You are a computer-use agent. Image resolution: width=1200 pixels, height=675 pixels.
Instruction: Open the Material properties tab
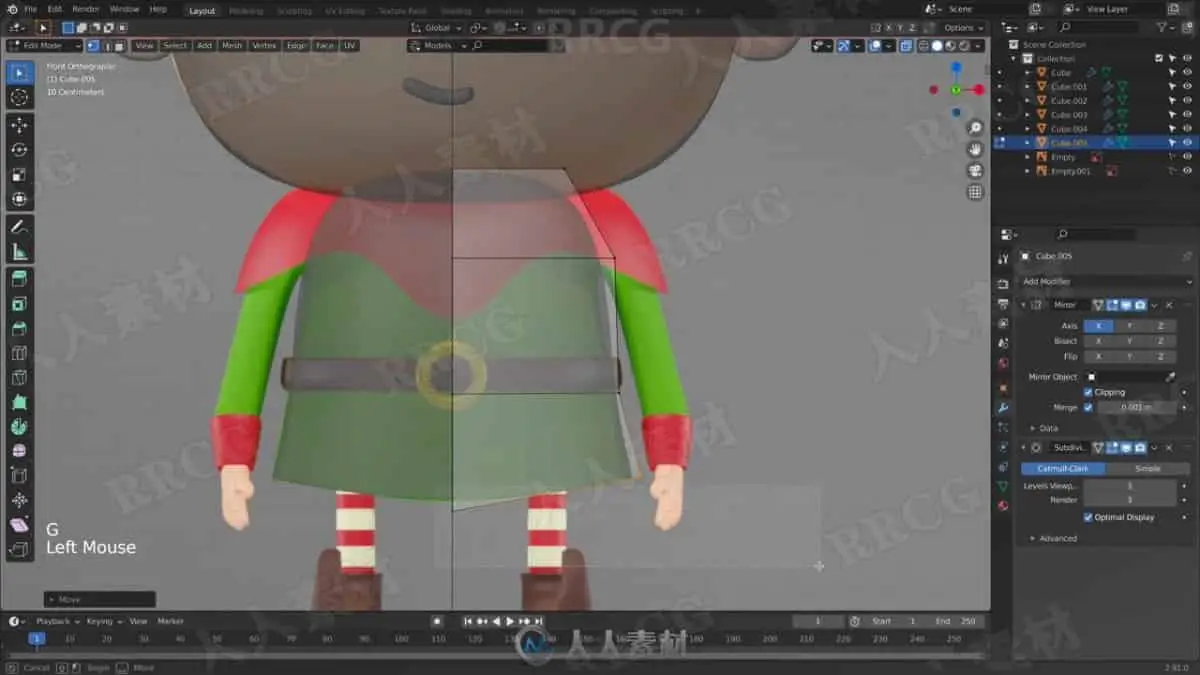pos(1003,506)
